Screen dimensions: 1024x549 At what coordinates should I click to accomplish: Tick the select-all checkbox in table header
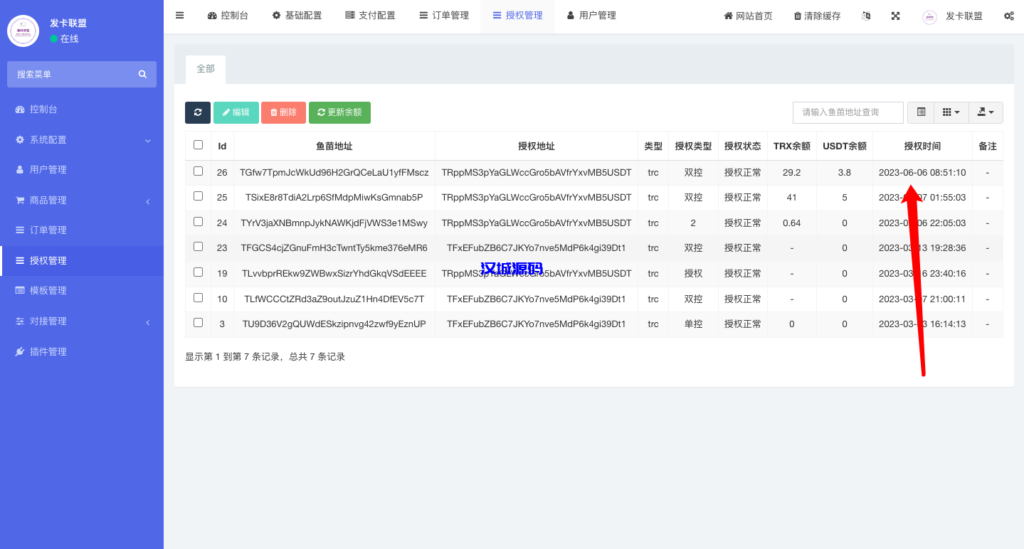(198, 145)
